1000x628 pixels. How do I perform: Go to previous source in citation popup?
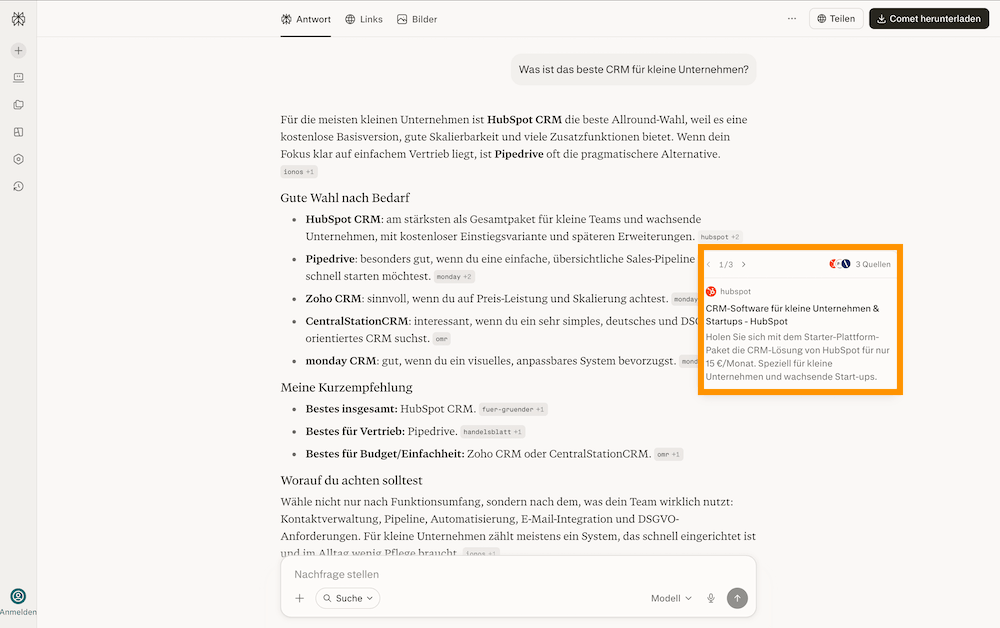[709, 264]
